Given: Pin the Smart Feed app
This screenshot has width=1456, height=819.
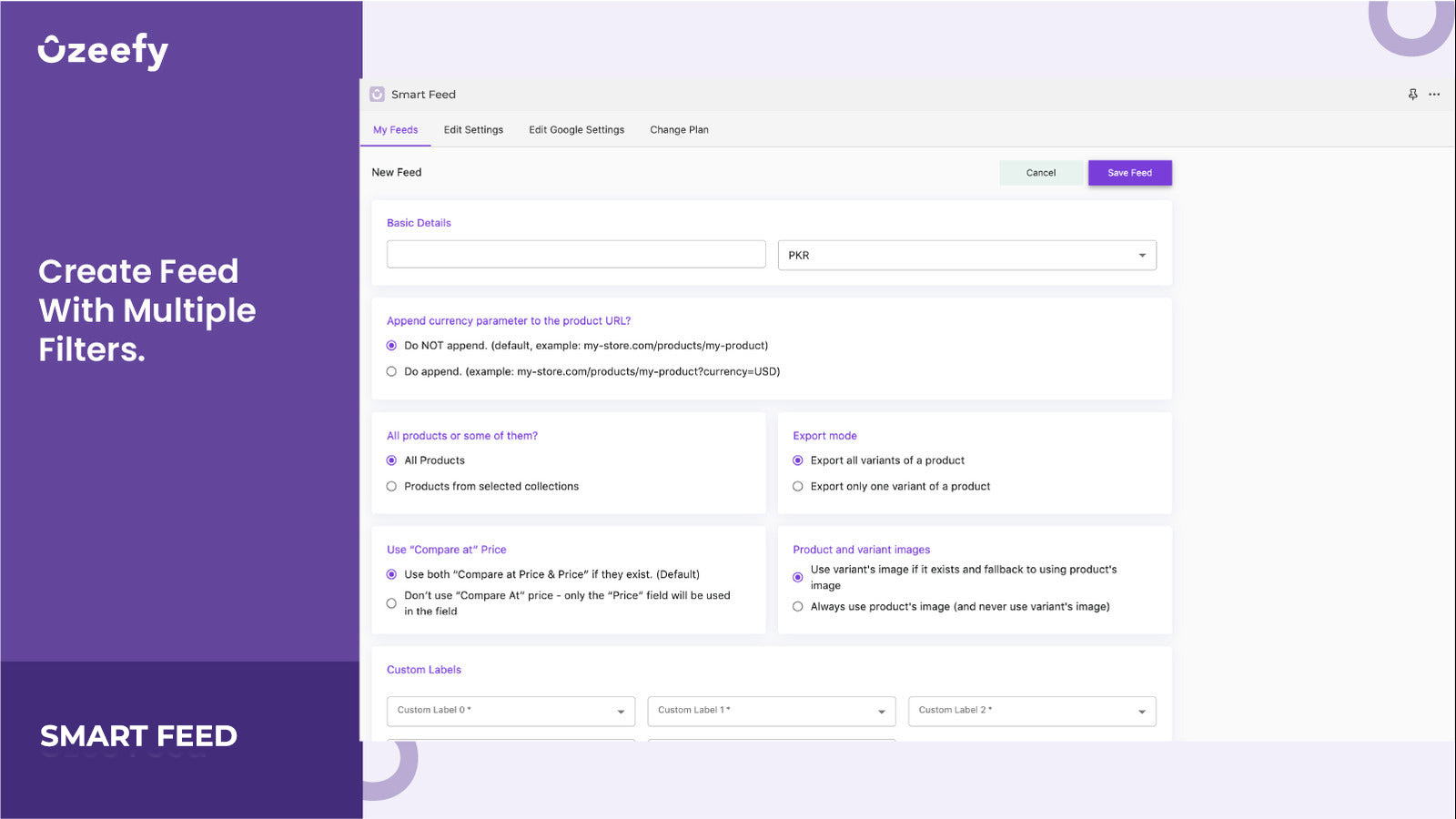Looking at the screenshot, I should 1412,94.
